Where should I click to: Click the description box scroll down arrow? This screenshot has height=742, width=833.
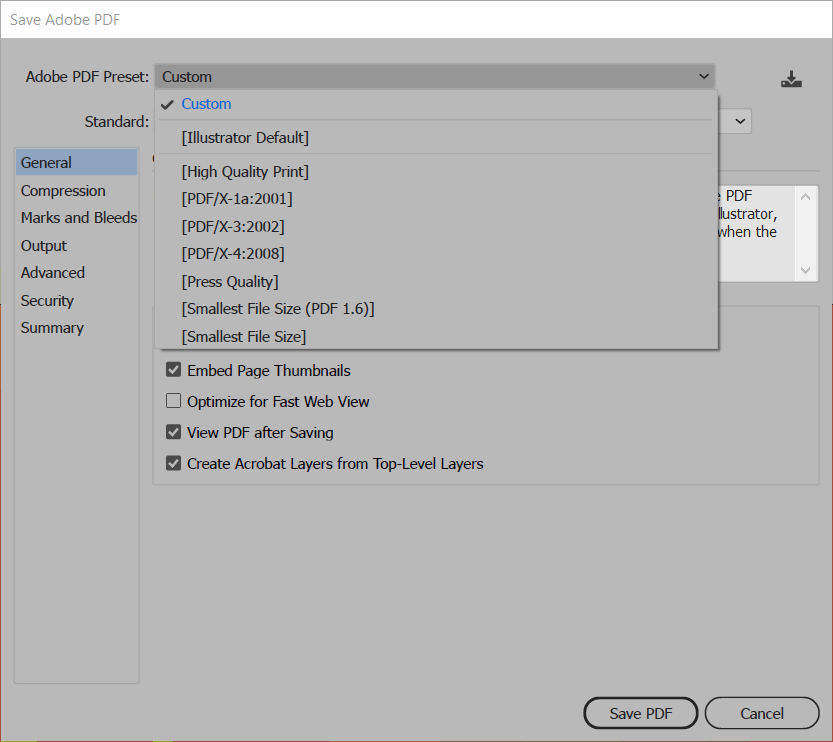tap(805, 270)
